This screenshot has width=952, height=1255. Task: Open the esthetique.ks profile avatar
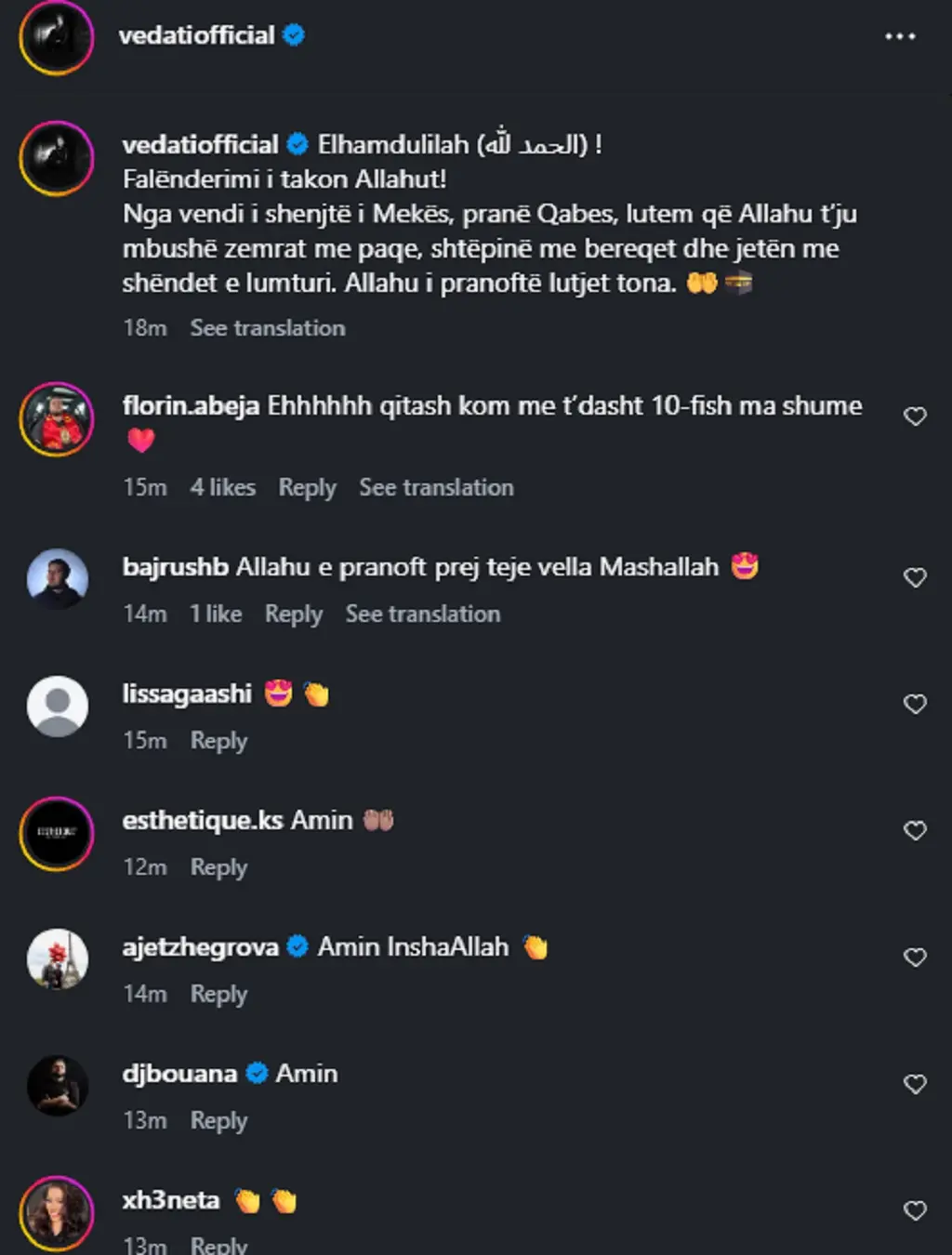tap(57, 833)
